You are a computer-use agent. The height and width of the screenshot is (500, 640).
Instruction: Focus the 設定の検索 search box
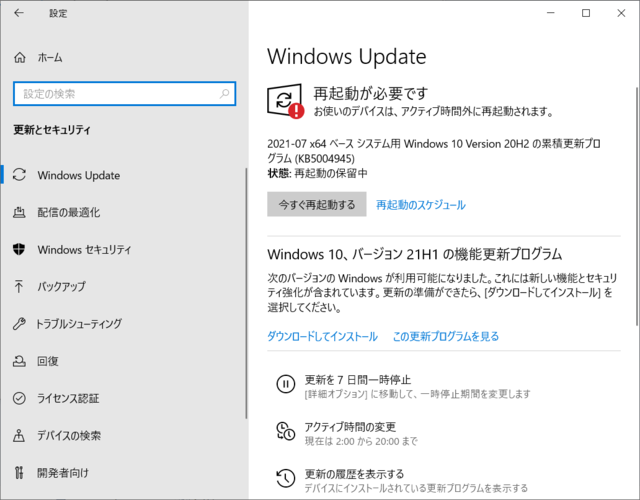coord(124,94)
